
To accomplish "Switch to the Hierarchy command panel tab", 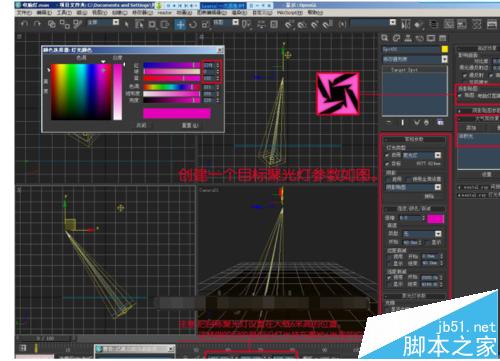I will pyautogui.click(x=408, y=38).
